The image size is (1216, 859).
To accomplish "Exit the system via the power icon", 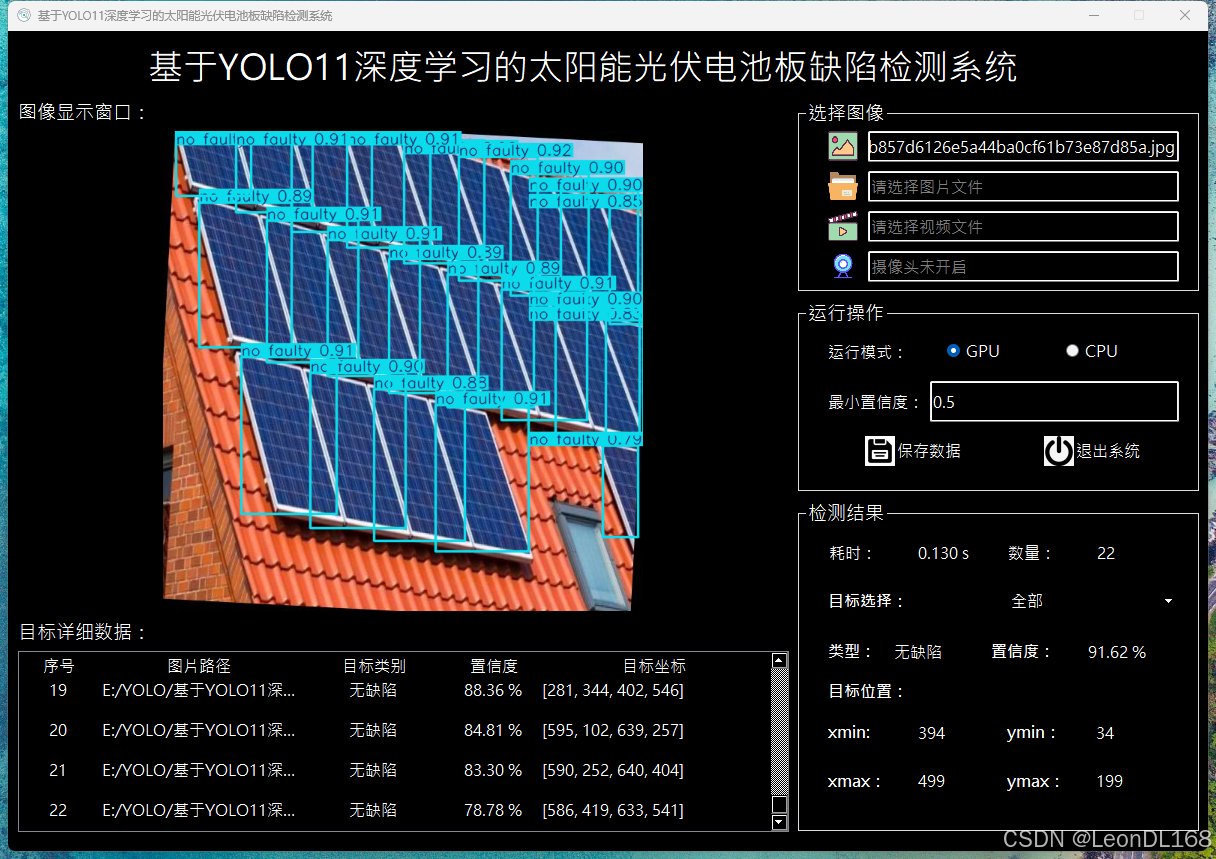I will pyautogui.click(x=1058, y=450).
